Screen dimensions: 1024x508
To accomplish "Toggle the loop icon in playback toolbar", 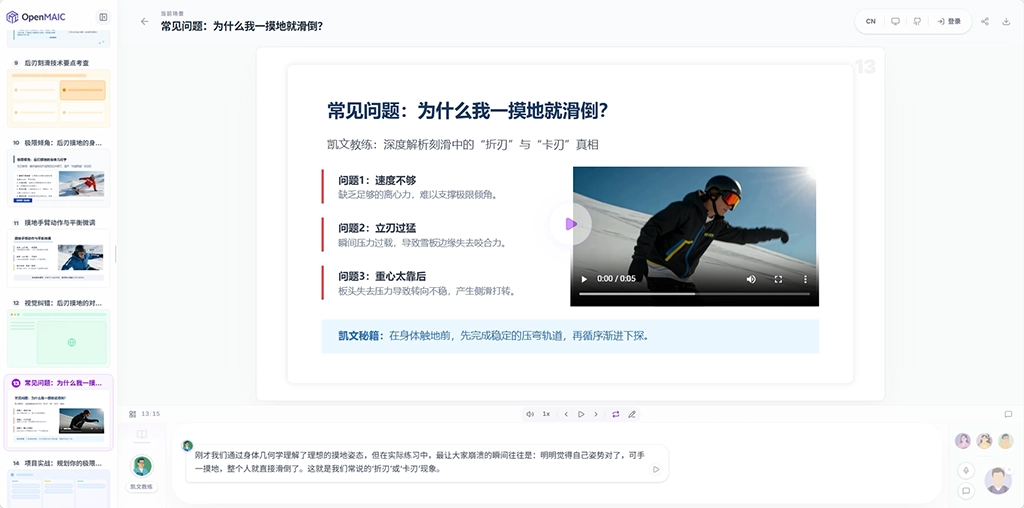I will [615, 414].
